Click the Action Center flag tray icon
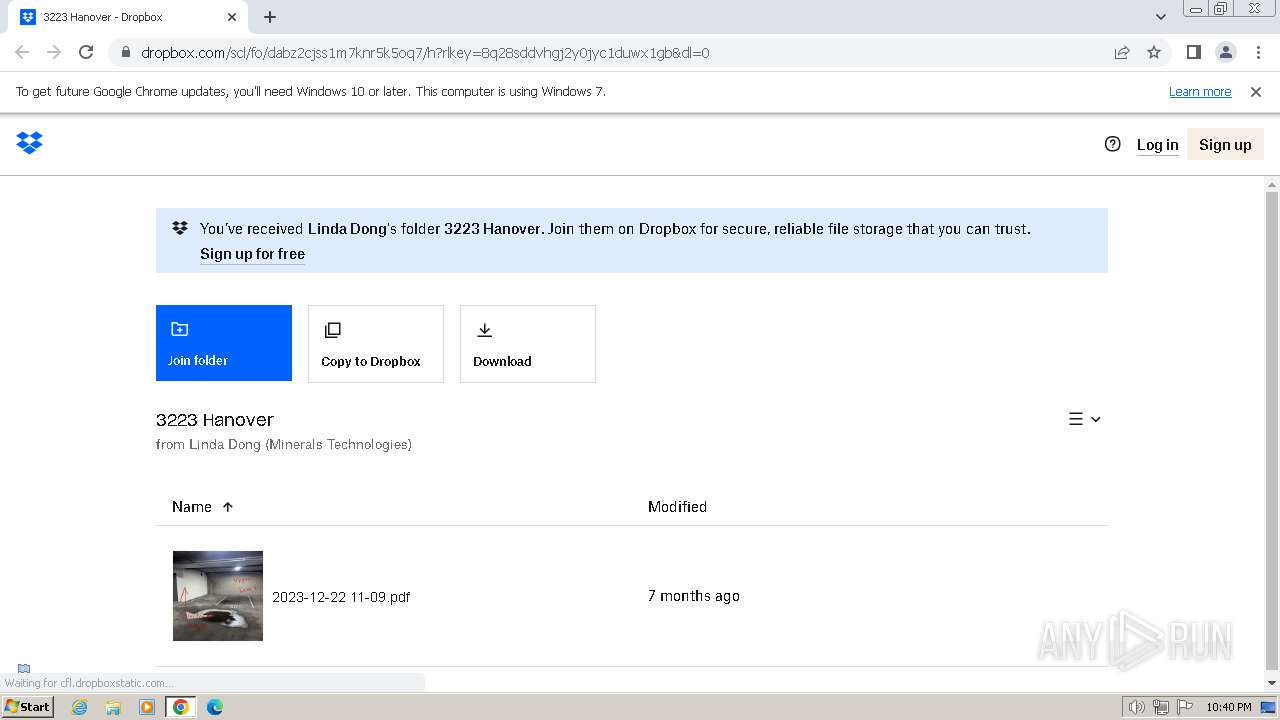This screenshot has height=720, width=1280. point(1183,707)
